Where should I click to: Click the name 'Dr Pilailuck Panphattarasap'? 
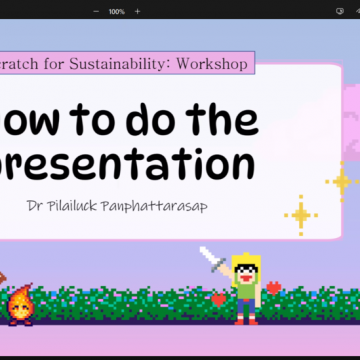pyautogui.click(x=117, y=206)
